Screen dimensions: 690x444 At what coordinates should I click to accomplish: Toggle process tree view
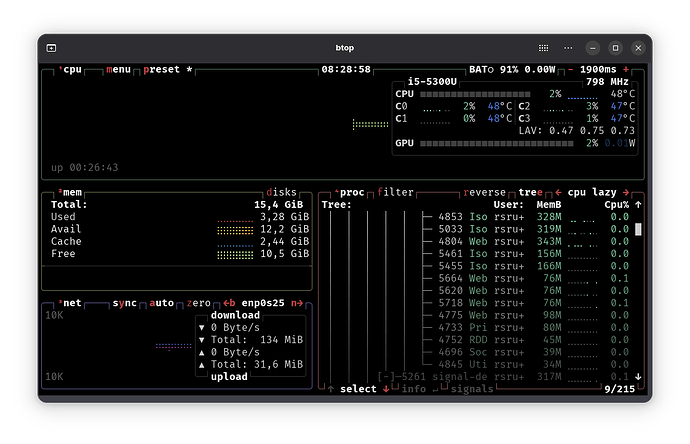click(530, 192)
